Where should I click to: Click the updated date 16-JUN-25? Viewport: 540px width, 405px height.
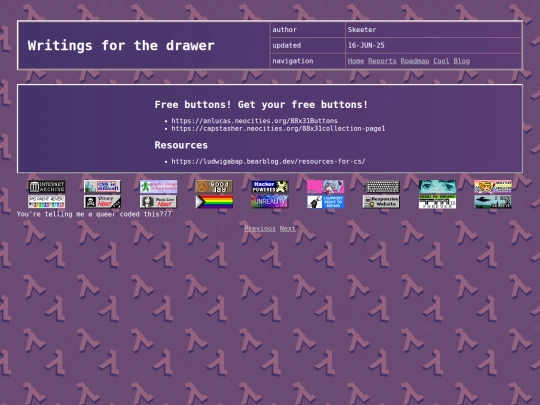point(366,45)
